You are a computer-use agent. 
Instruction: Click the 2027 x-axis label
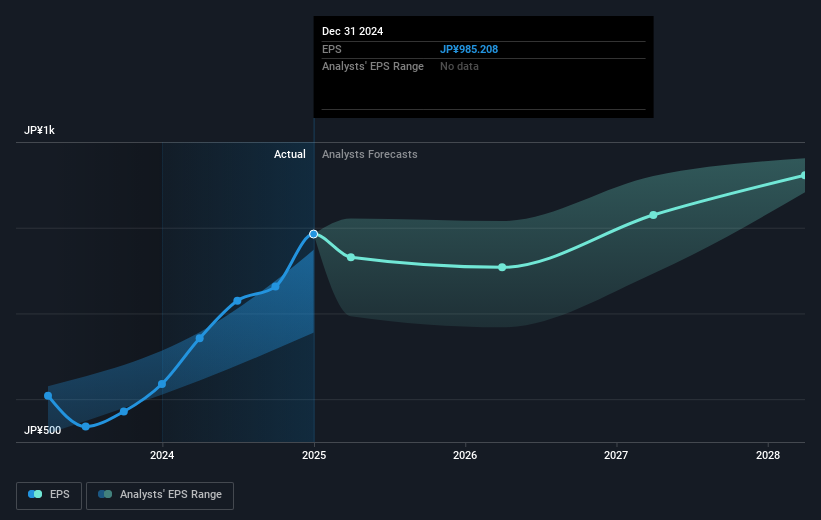616,455
